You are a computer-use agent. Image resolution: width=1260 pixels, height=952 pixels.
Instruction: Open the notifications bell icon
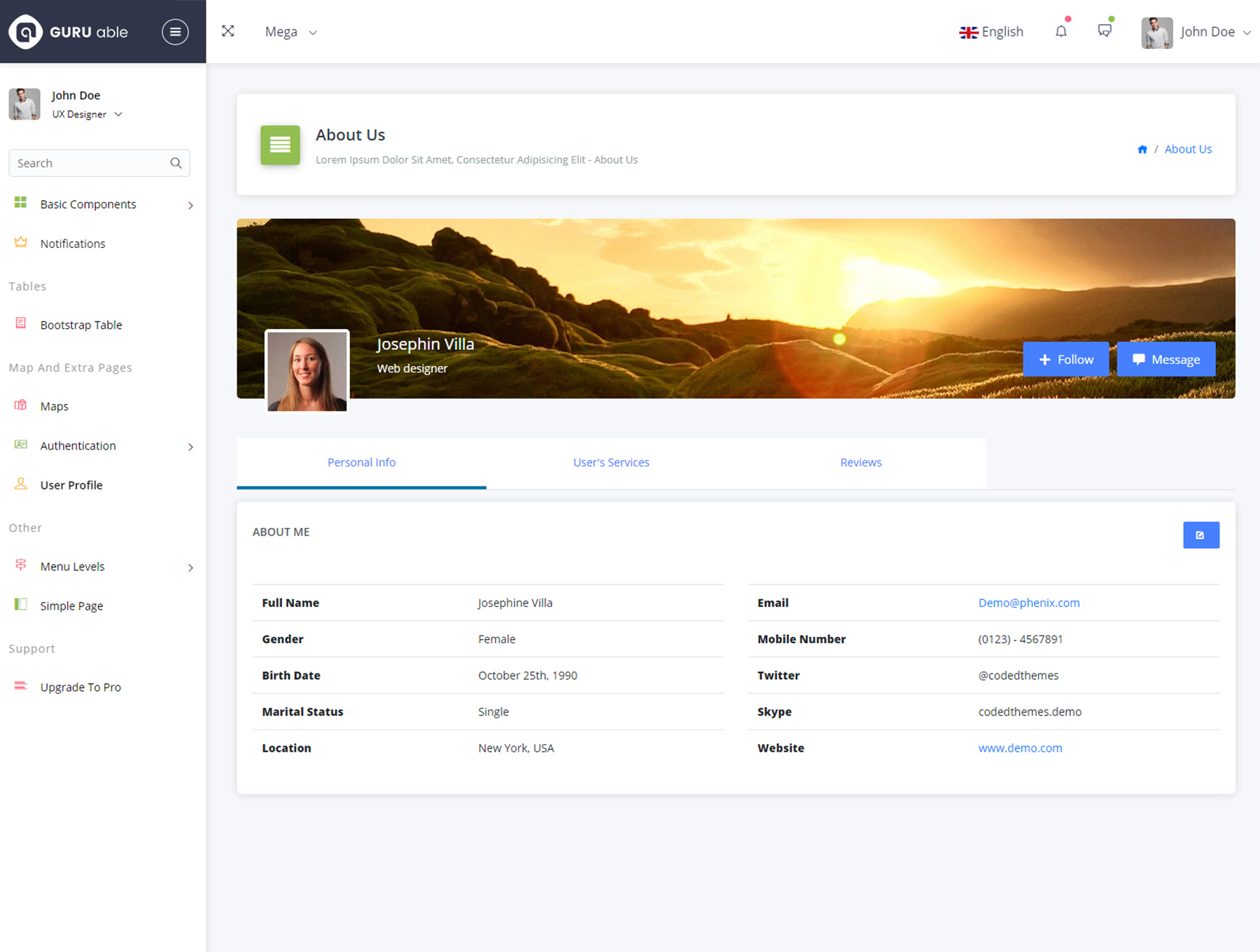pyautogui.click(x=1061, y=31)
